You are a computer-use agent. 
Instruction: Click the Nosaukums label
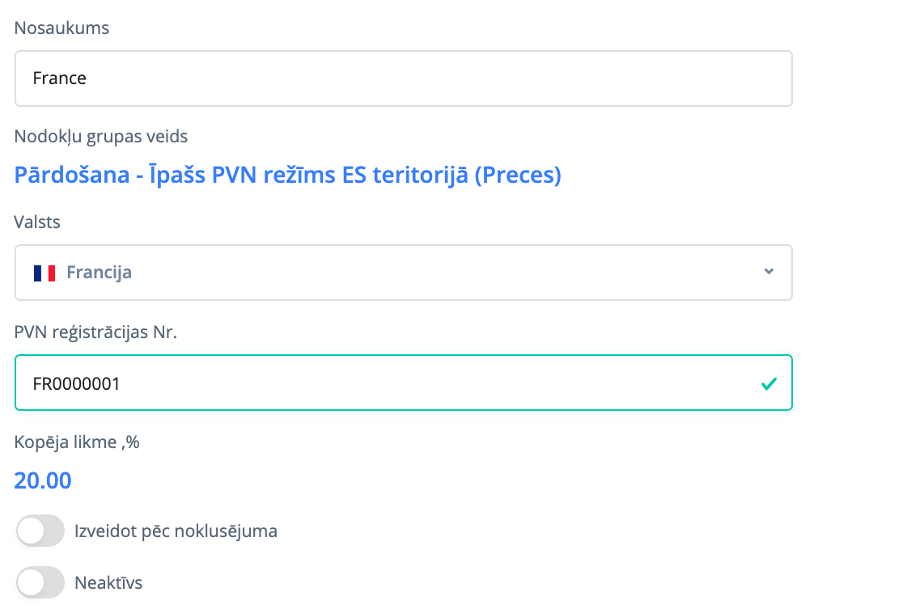pyautogui.click(x=62, y=28)
